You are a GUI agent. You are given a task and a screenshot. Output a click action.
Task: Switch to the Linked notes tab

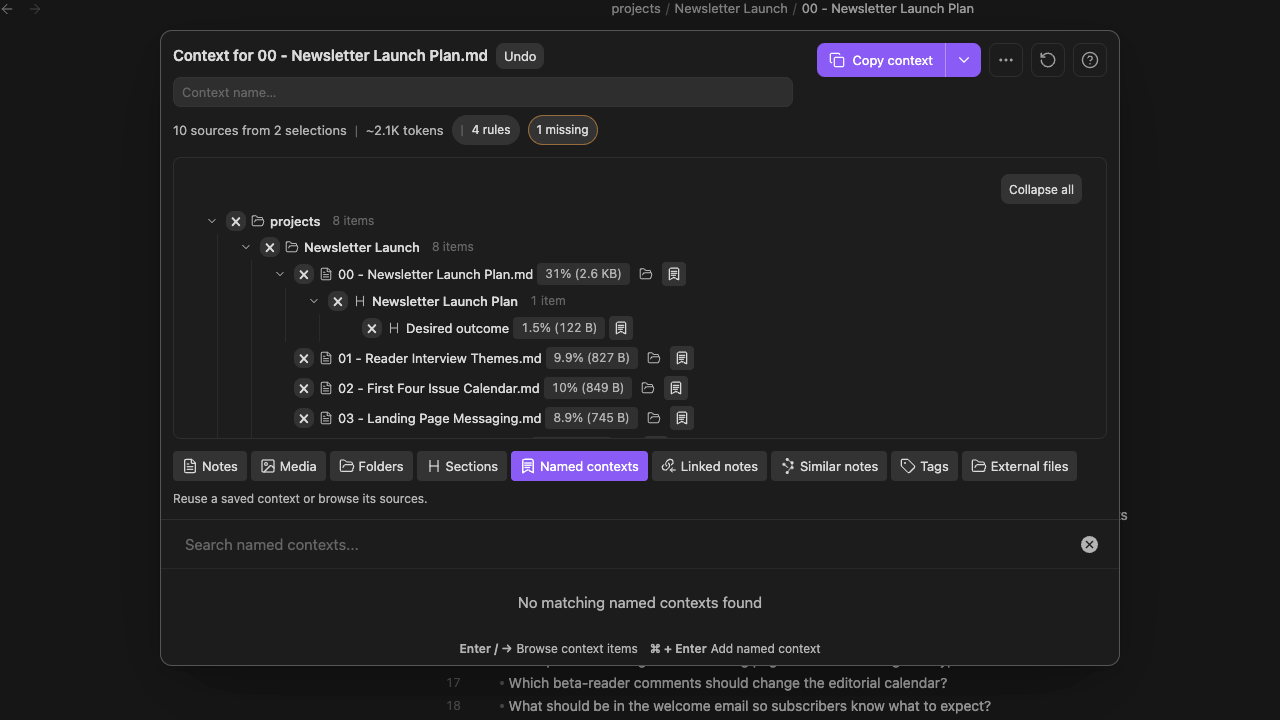tap(709, 466)
